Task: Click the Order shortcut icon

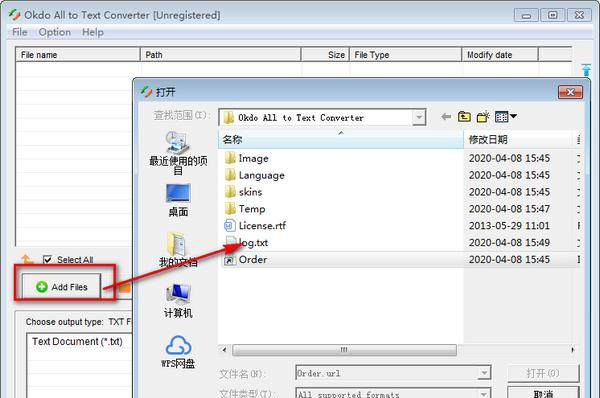Action: click(230, 260)
